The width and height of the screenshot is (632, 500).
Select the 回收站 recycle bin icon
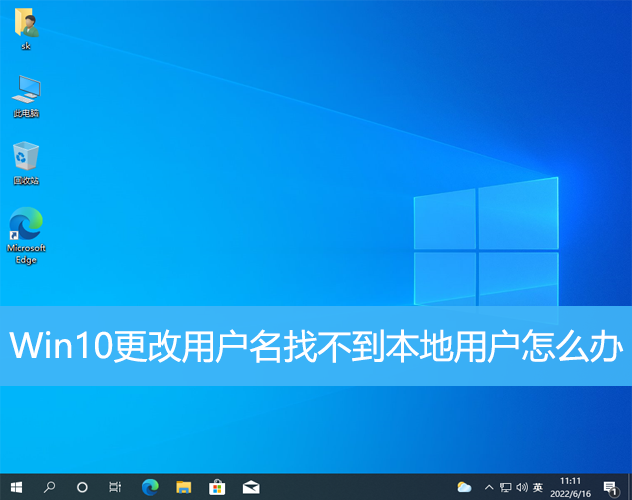point(26,161)
